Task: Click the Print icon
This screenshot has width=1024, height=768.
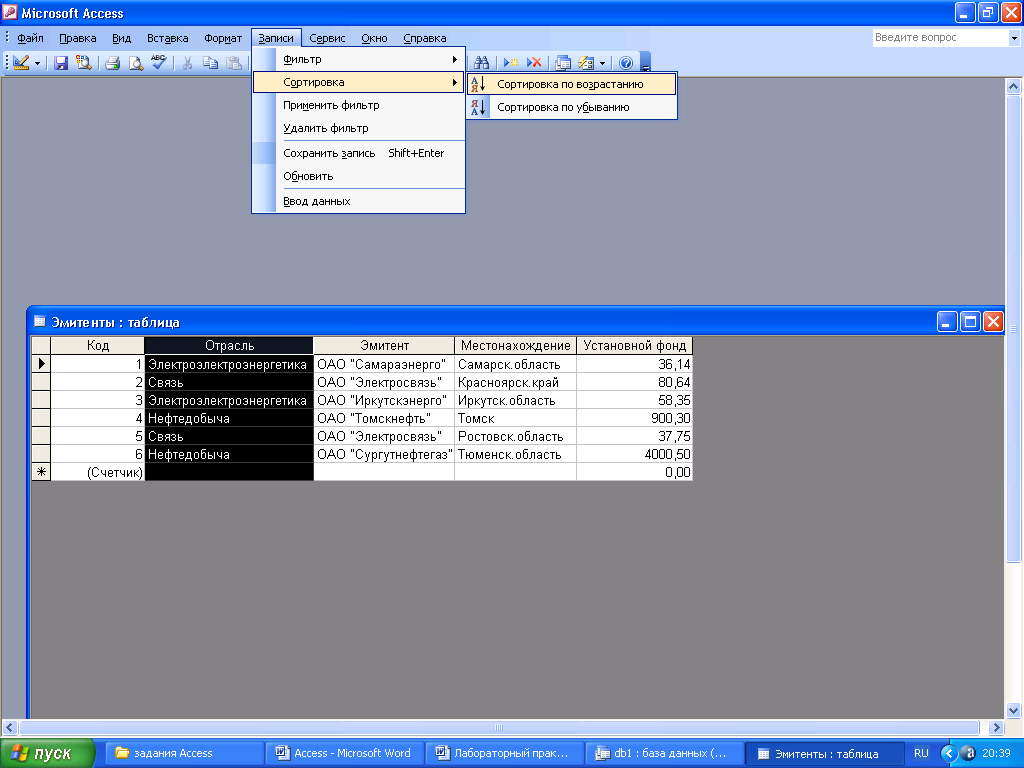Action: point(112,63)
